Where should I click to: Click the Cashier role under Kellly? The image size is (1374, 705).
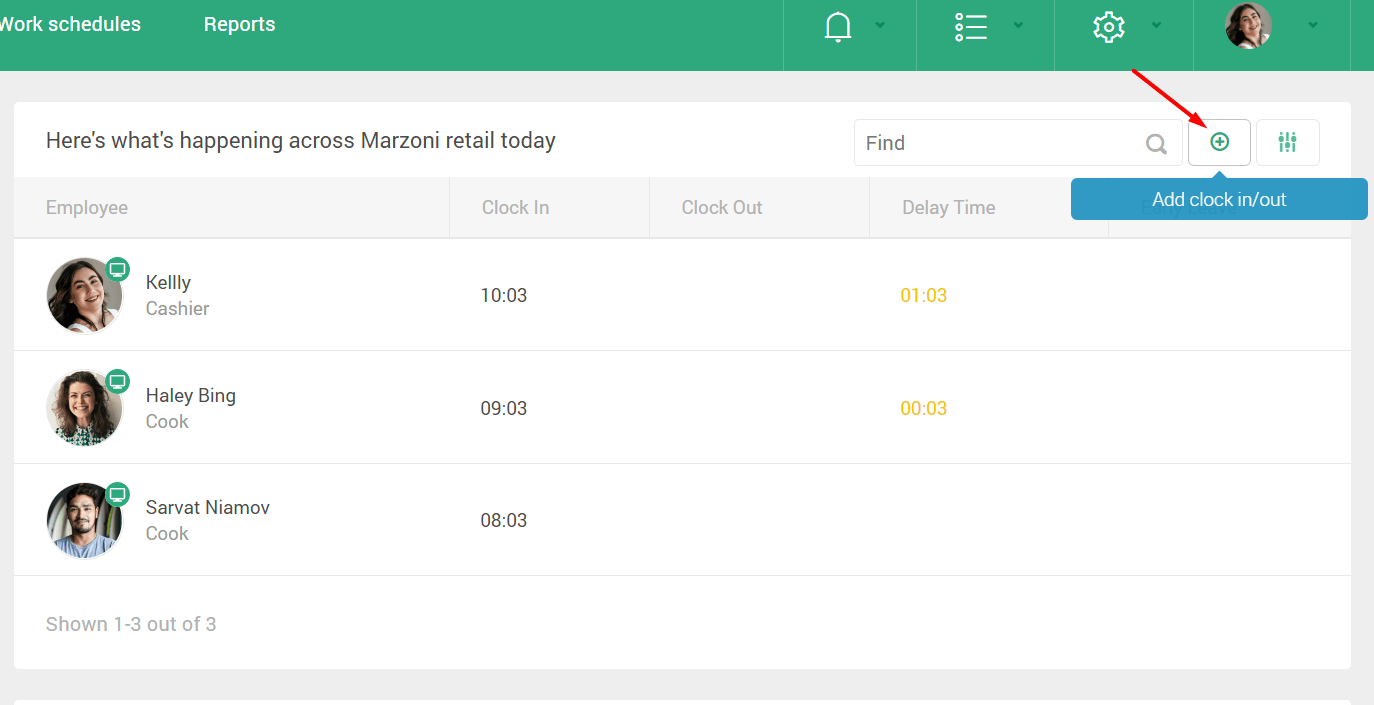tap(178, 309)
